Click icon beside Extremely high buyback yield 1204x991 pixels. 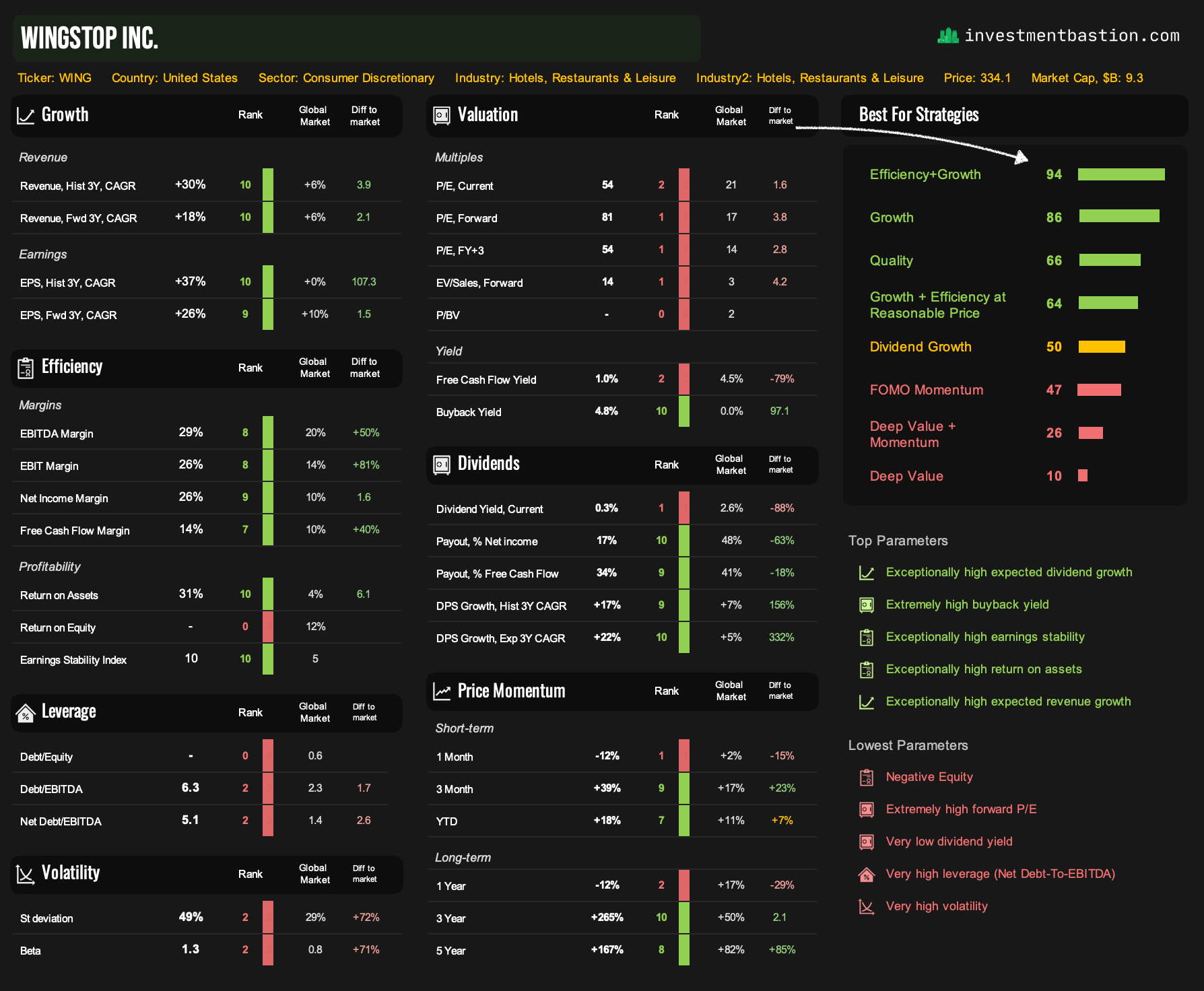(x=867, y=605)
